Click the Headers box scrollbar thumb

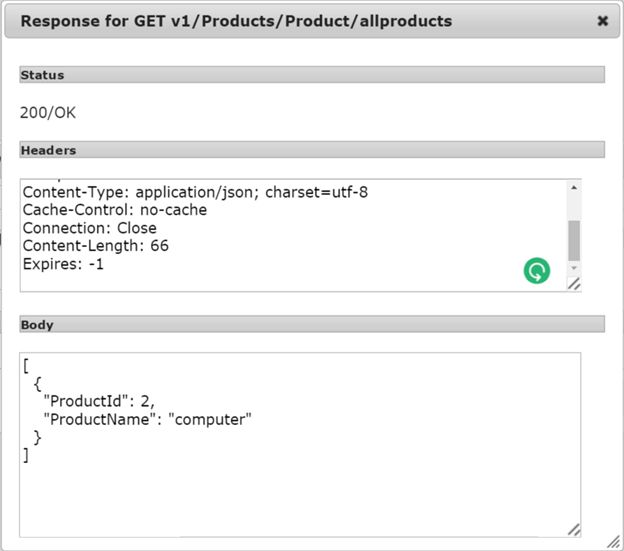[573, 239]
